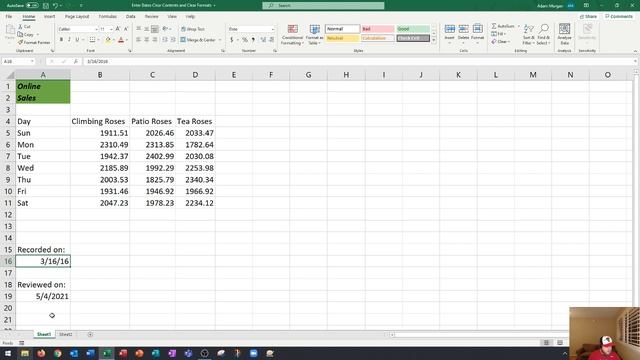Screen dimensions: 640x360
Task: Open Format as Table menu
Action: click(314, 35)
